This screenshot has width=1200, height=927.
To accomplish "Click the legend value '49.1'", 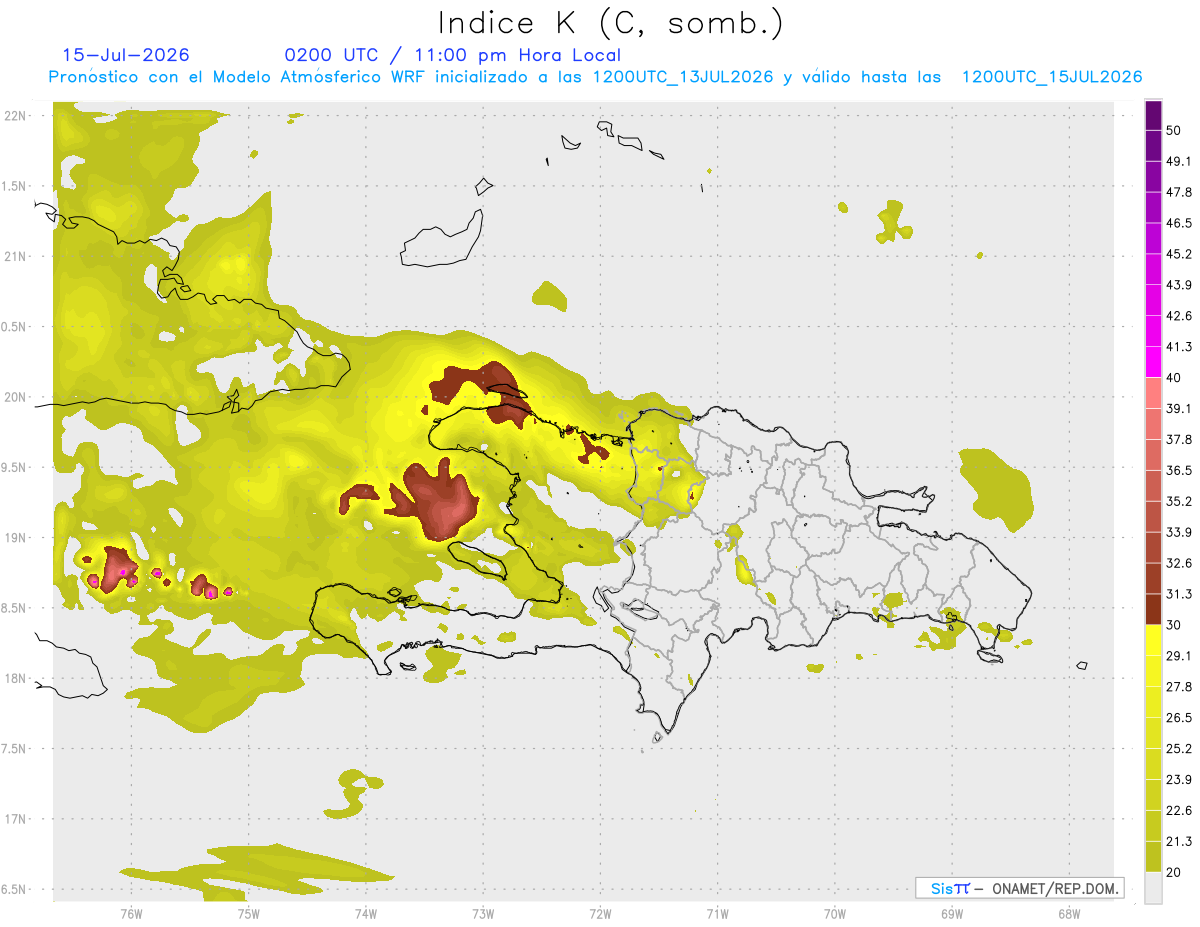I will click(1179, 161).
